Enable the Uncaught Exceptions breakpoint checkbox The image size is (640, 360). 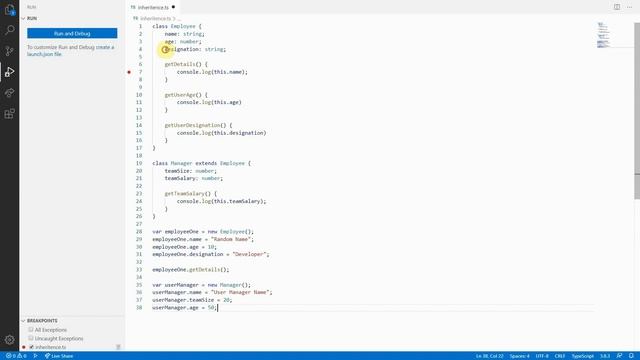(x=31, y=338)
